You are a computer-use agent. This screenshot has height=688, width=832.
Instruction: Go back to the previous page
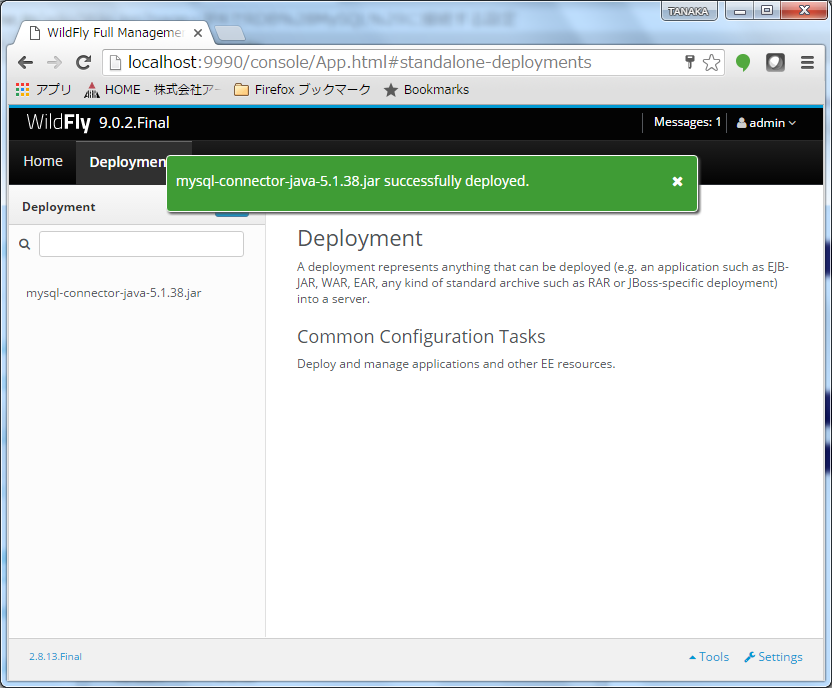point(25,62)
